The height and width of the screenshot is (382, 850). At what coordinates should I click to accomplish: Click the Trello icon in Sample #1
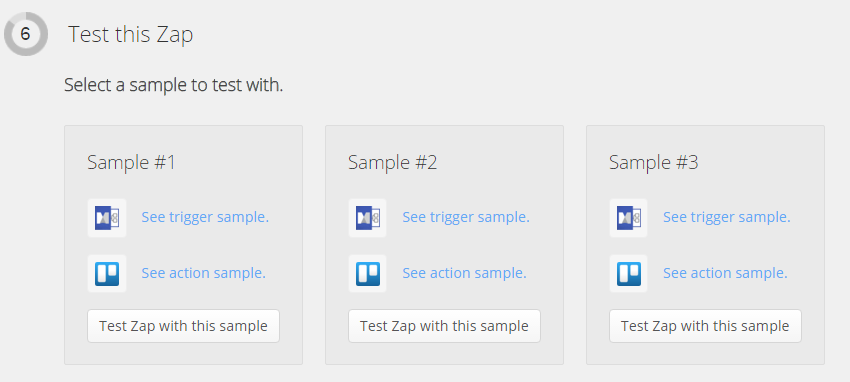(107, 274)
